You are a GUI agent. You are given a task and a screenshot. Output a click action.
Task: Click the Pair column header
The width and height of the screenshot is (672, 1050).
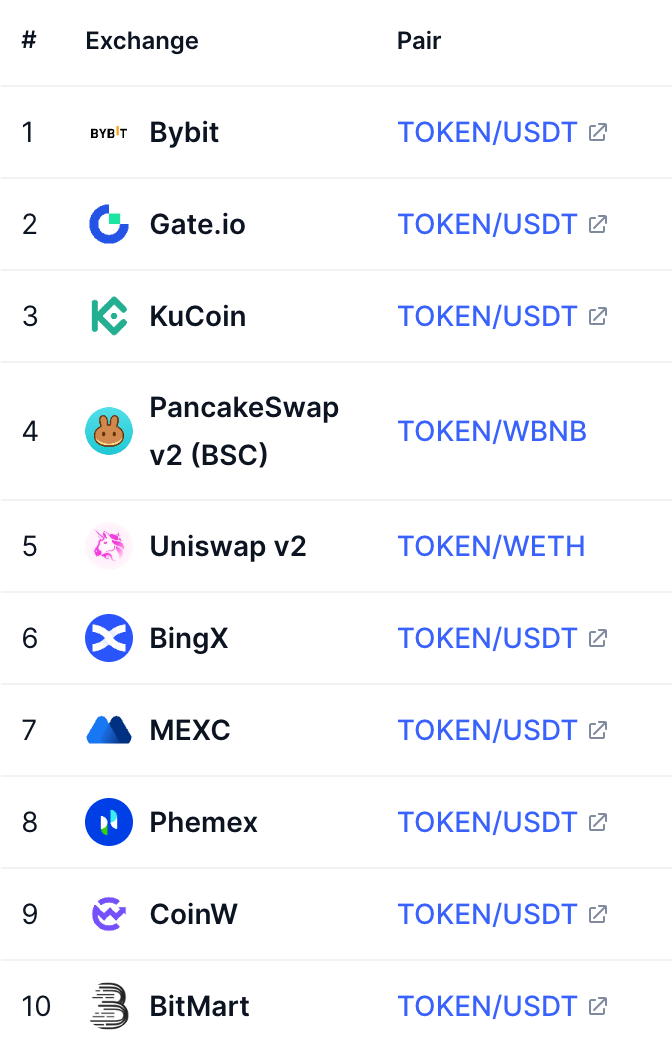click(x=419, y=41)
